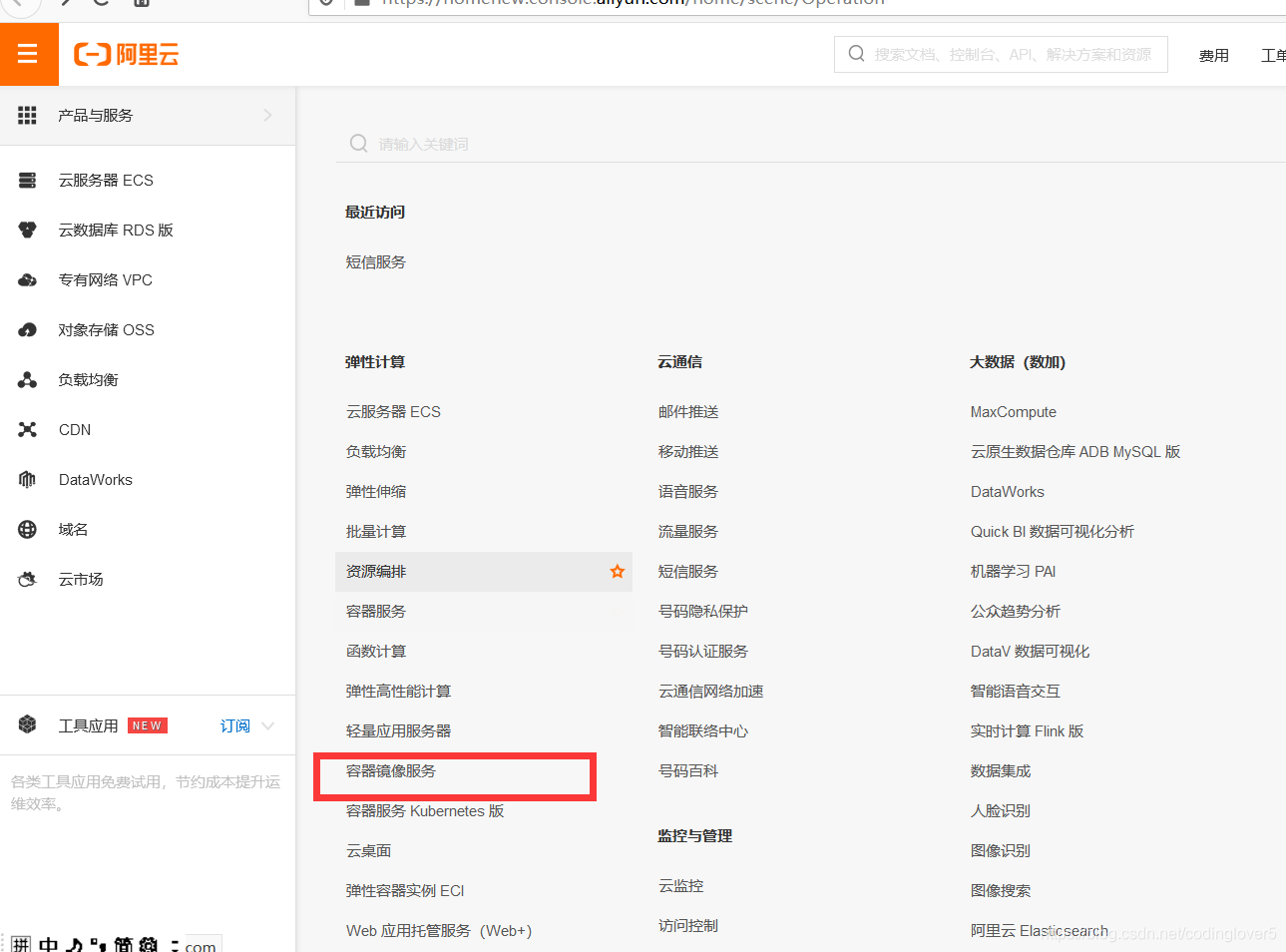Click the 专有网络 VPC cloud icon
Screen dimensions: 1286x952
[x=28, y=280]
